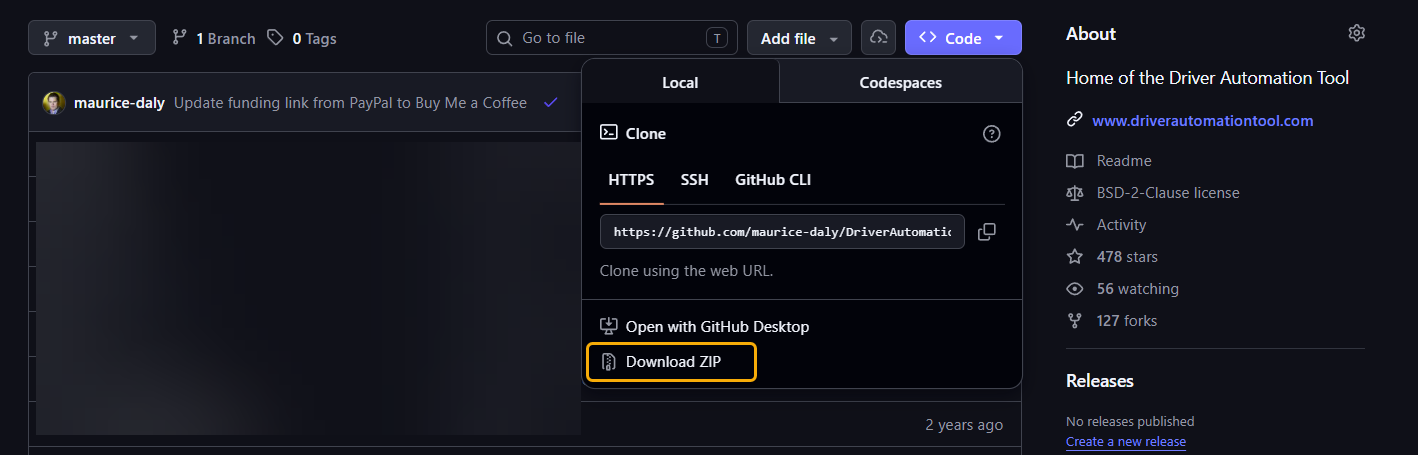Click the maurice-daly avatar image
Viewport: 1418px width, 455px height.
tap(54, 102)
